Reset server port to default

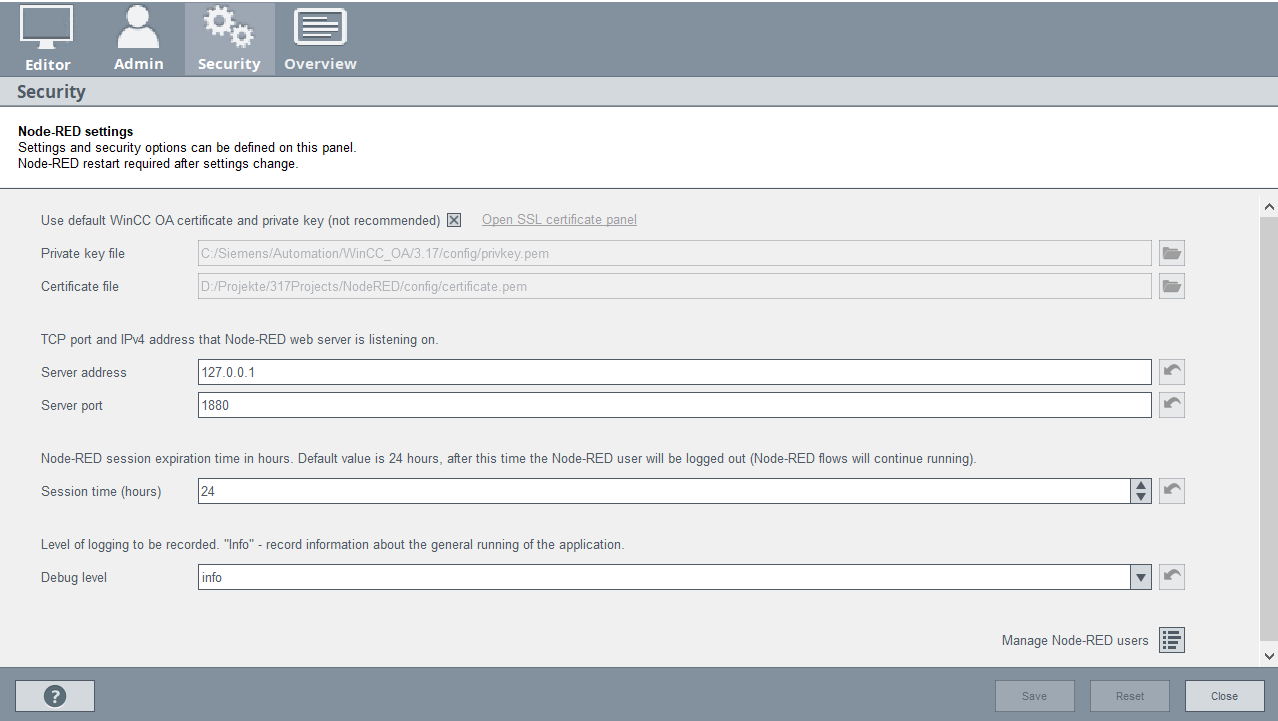click(1172, 405)
